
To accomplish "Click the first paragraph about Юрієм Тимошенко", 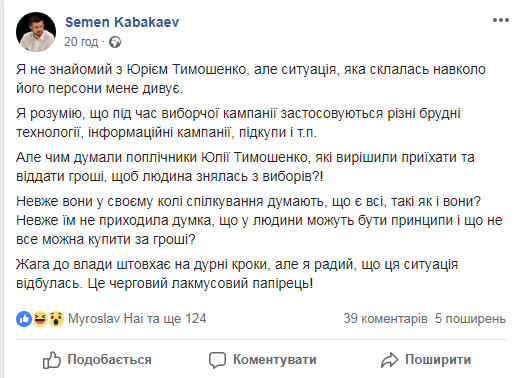I will pyautogui.click(x=251, y=79).
